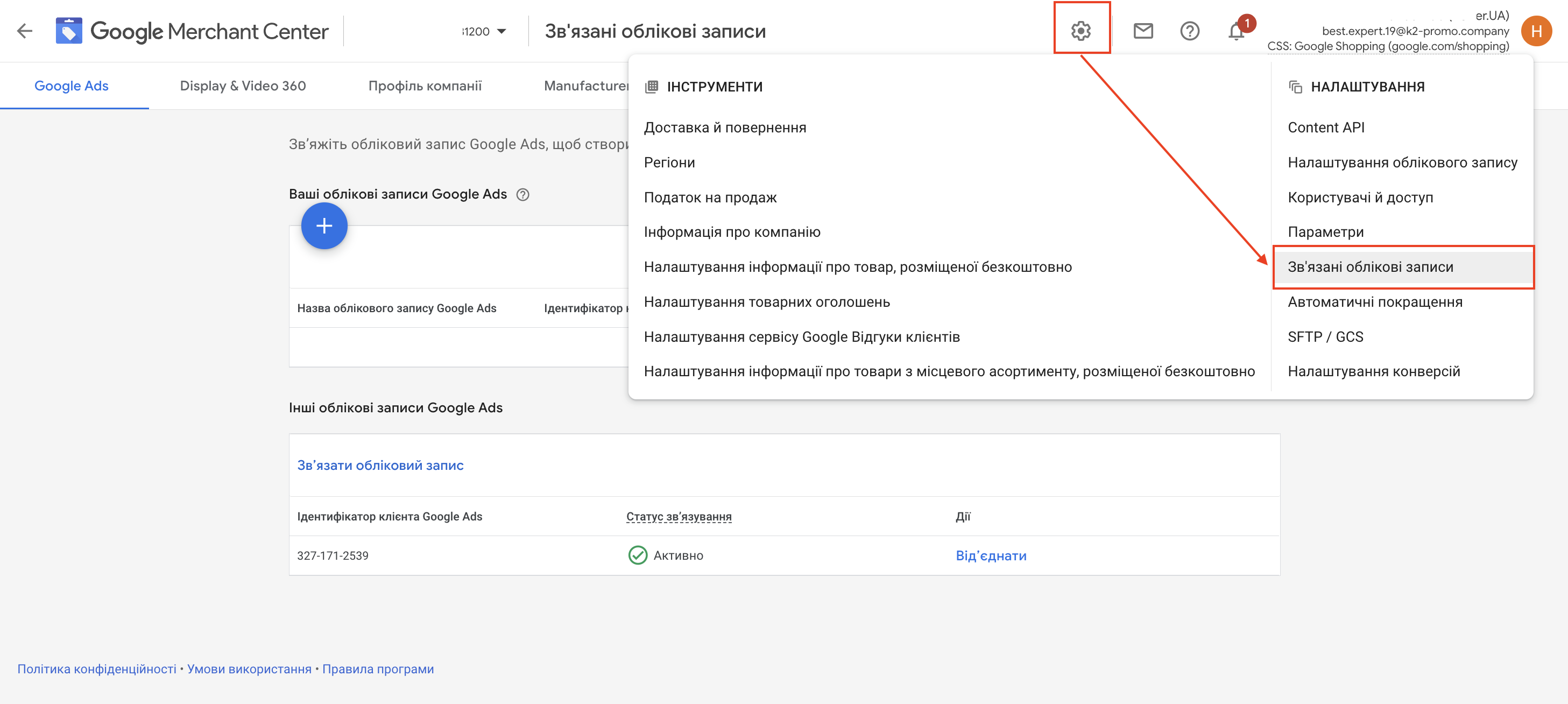This screenshot has height=704, width=1568.
Task: Open Політика конфіденційності footer link
Action: pos(97,668)
